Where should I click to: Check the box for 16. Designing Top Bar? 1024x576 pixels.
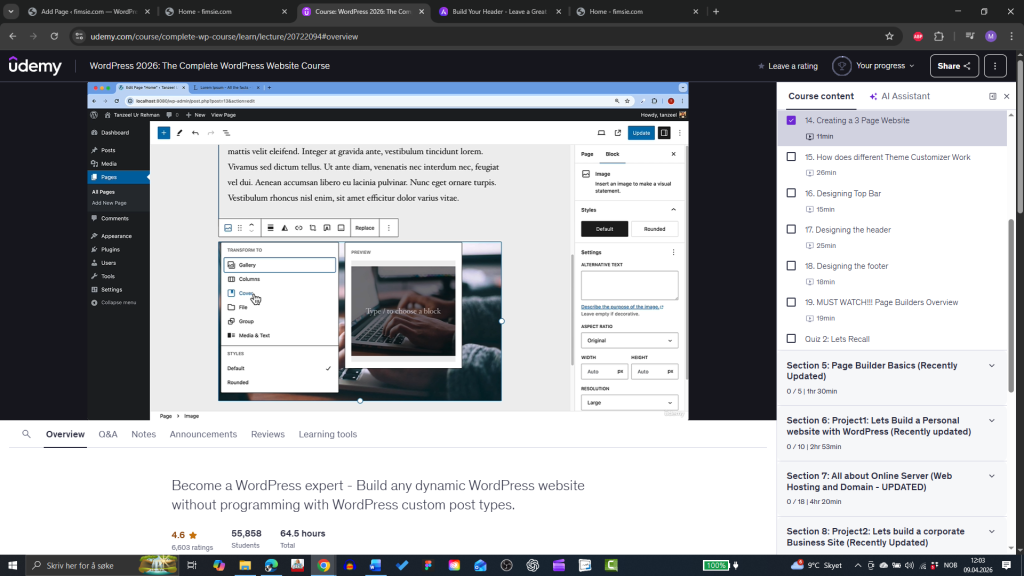click(x=791, y=193)
